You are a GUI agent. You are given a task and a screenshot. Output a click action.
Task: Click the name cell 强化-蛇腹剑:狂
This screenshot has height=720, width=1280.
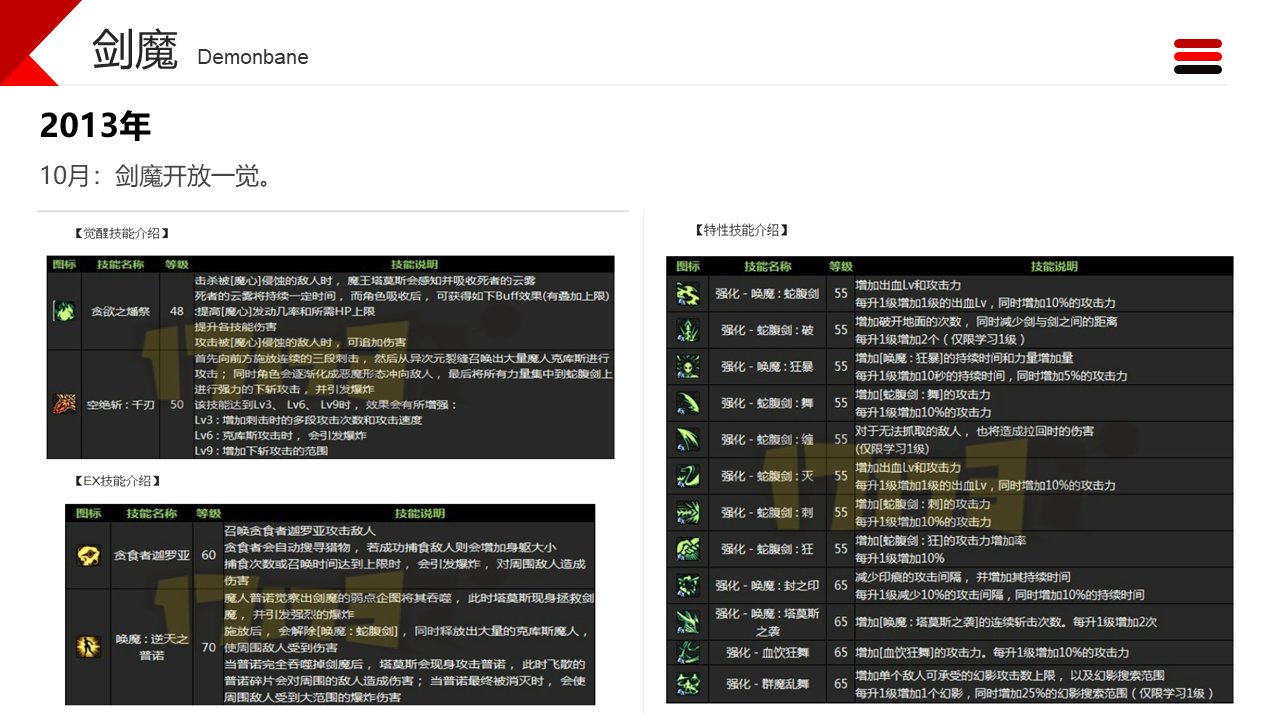(x=767, y=549)
